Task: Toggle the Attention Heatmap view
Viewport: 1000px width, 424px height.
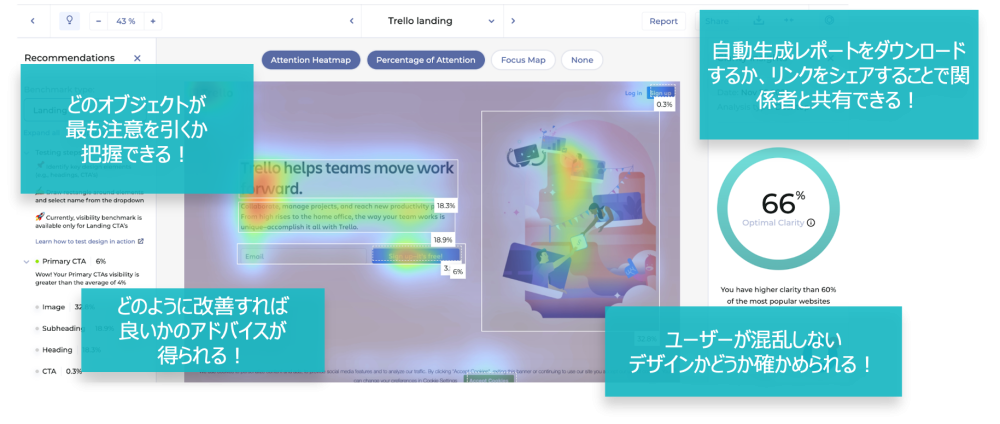Action: coord(310,60)
